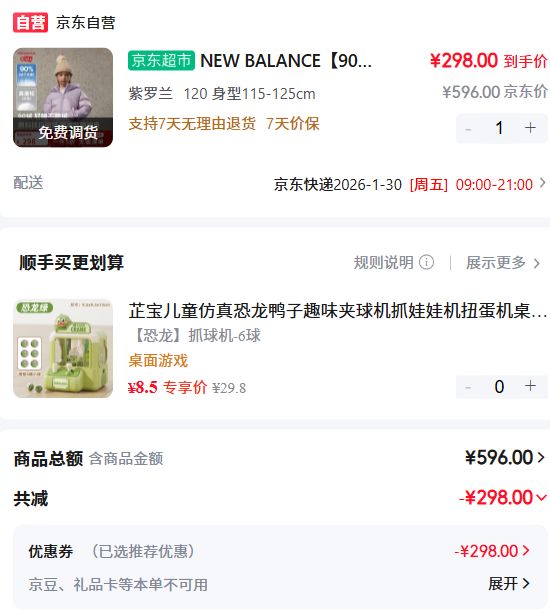Open delivery time options chevron
Image resolution: width=550 pixels, height=613 pixels.
[x=543, y=183]
